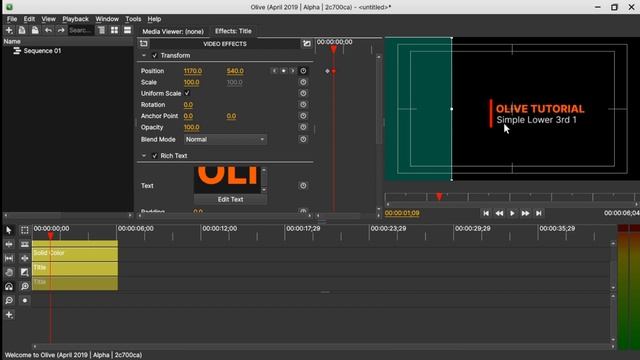Image resolution: width=640 pixels, height=360 pixels.
Task: Switch project panel to tree view
Action: pyautogui.click(x=101, y=30)
